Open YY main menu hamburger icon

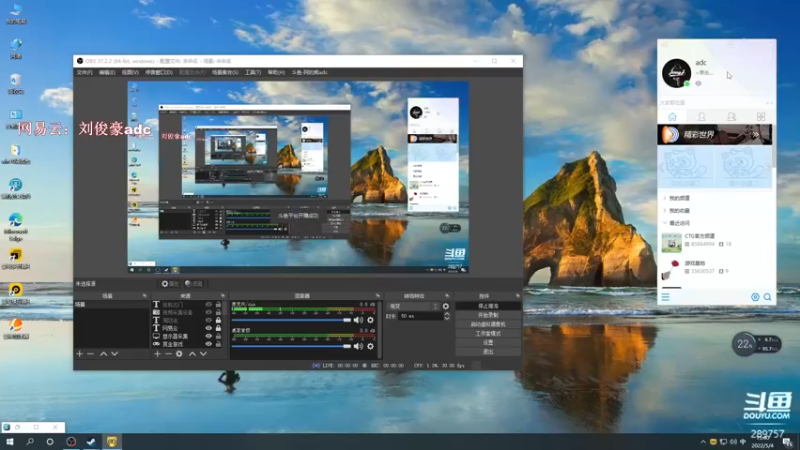(665, 296)
